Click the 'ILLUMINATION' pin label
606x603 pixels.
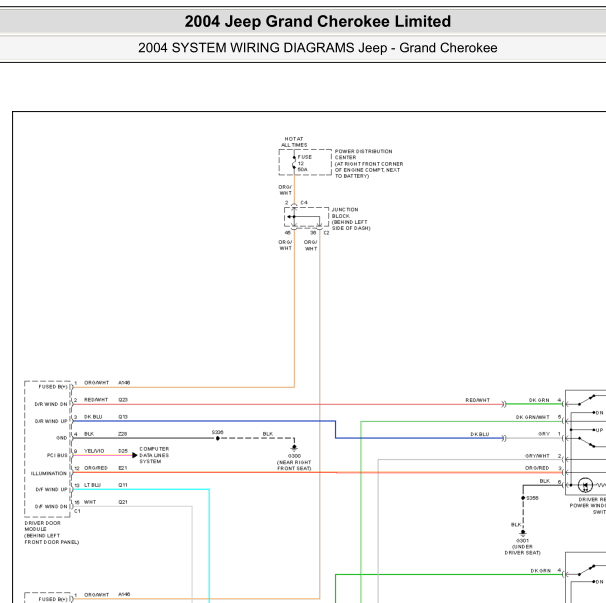click(x=49, y=473)
